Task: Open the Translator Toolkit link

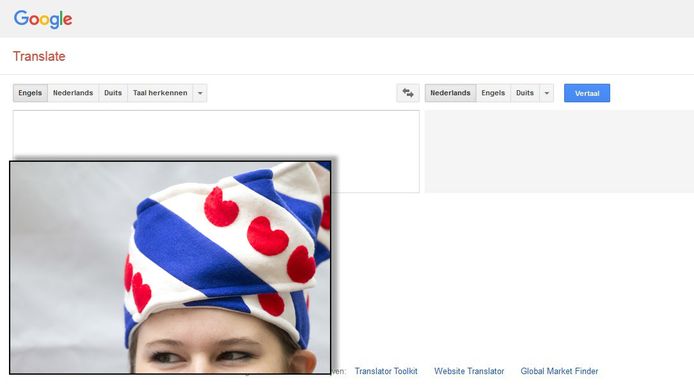Action: pos(386,371)
